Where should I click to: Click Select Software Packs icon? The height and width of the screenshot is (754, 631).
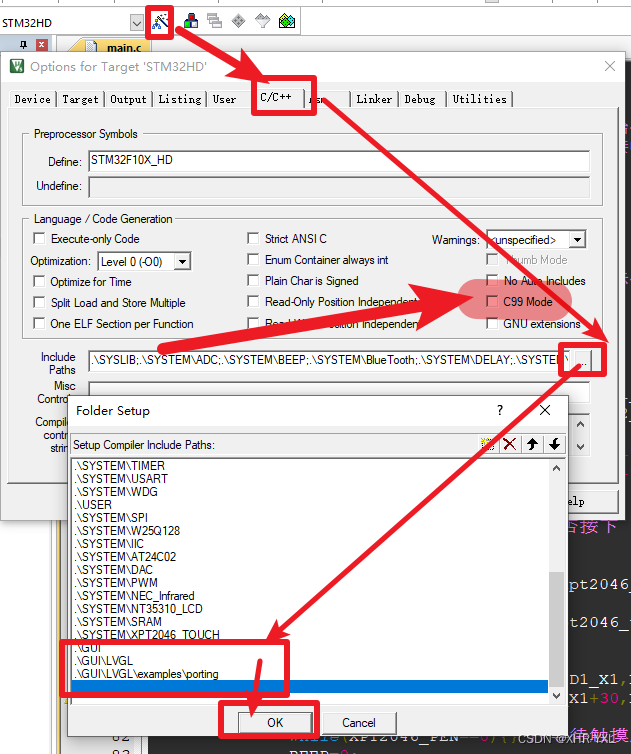pos(263,21)
